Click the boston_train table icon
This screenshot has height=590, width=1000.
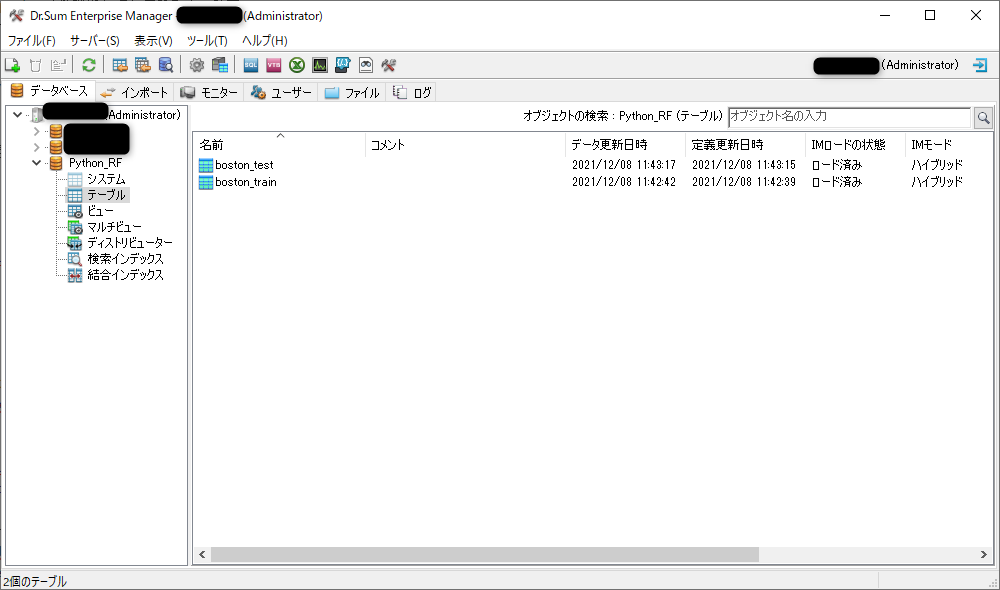pos(205,182)
